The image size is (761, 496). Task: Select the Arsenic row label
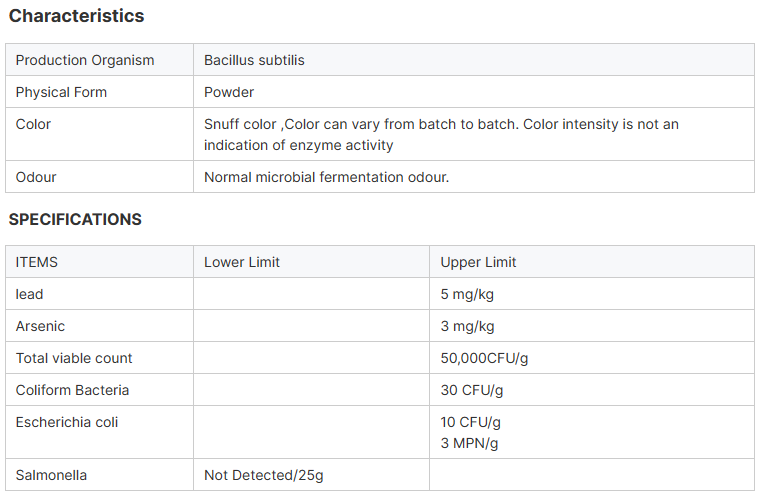[40, 326]
